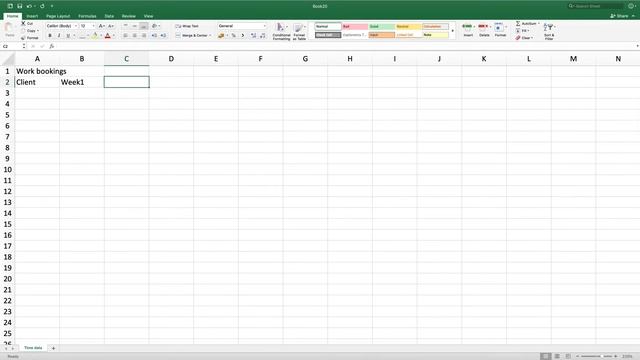
Task: Expand Merge & Center options arrow
Action: pyautogui.click(x=210, y=36)
